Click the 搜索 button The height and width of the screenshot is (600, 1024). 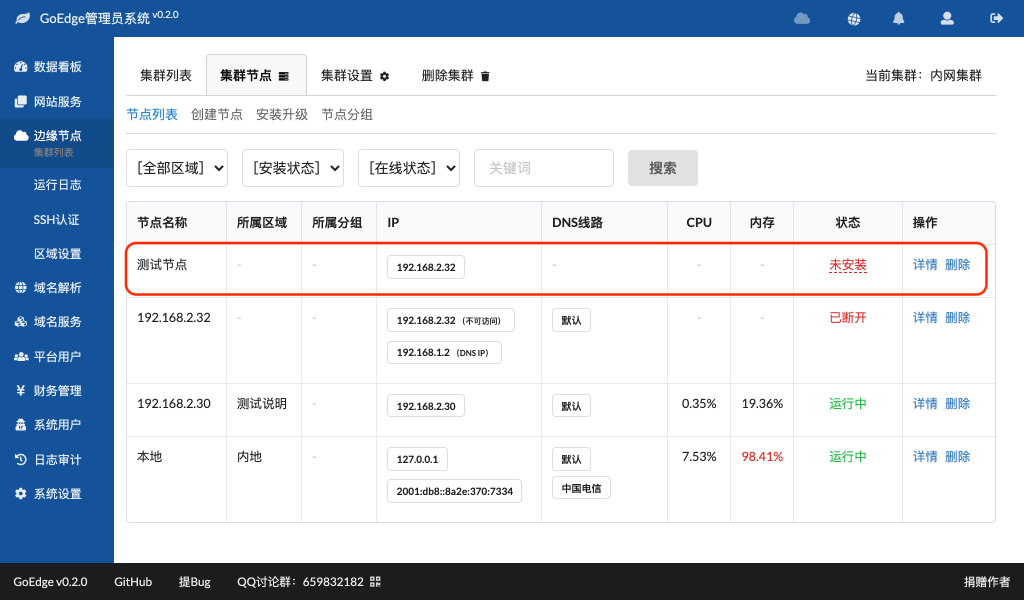tap(663, 168)
